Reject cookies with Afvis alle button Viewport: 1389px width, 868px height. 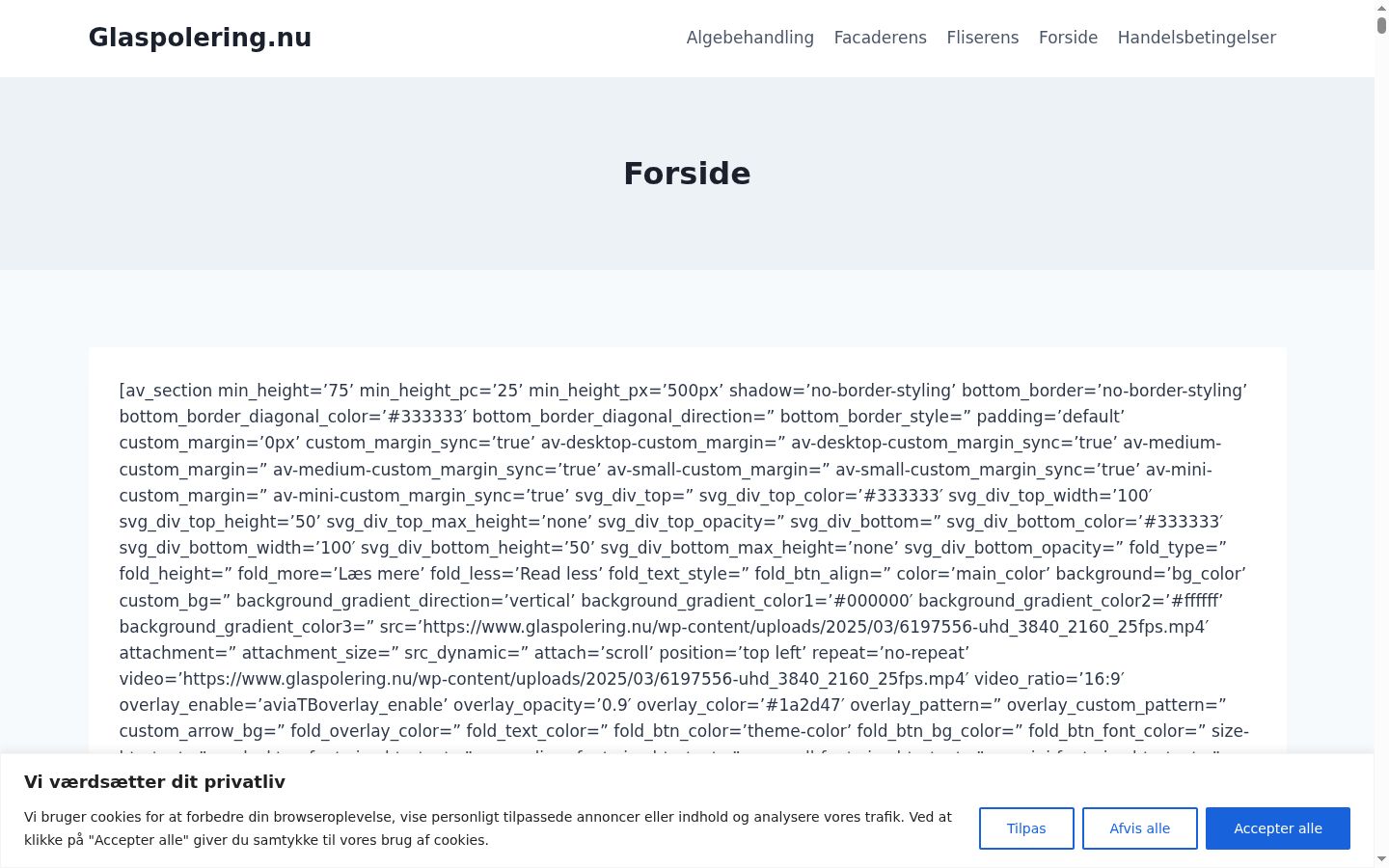point(1139,828)
